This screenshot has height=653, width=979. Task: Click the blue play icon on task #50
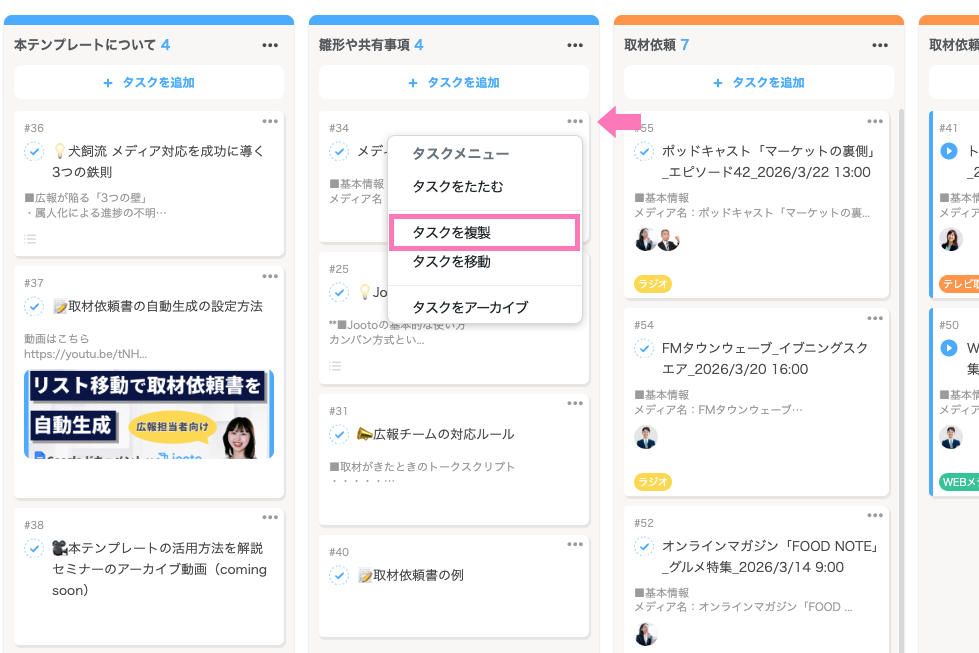[x=950, y=348]
